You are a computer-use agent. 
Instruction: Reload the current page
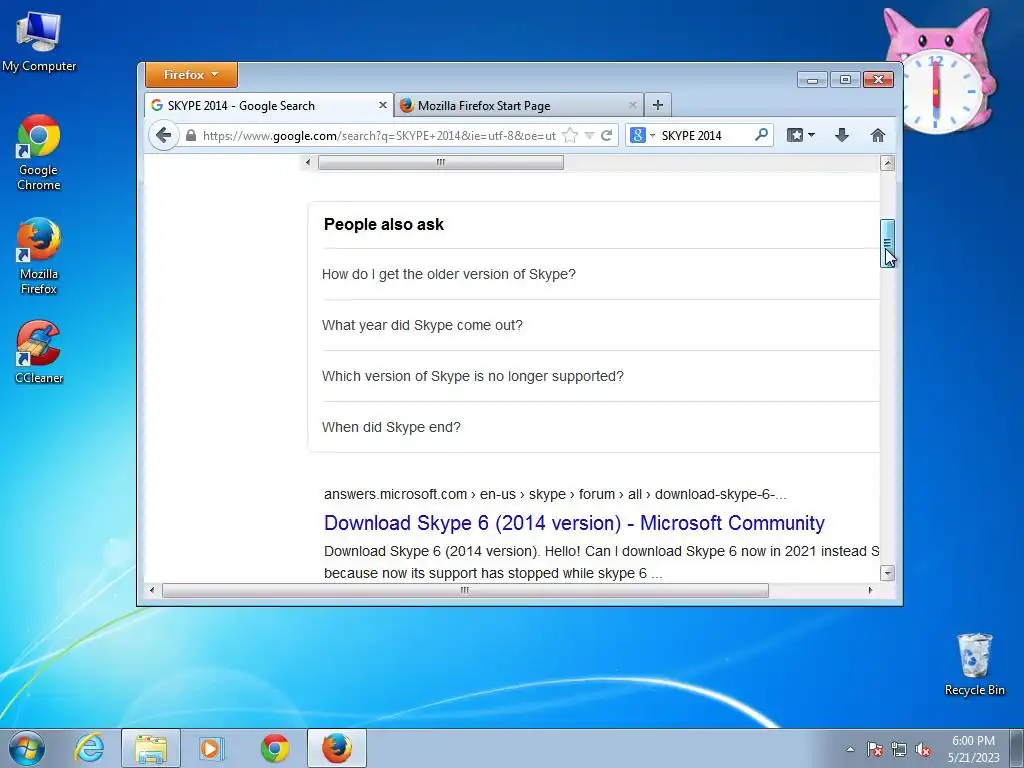[607, 135]
